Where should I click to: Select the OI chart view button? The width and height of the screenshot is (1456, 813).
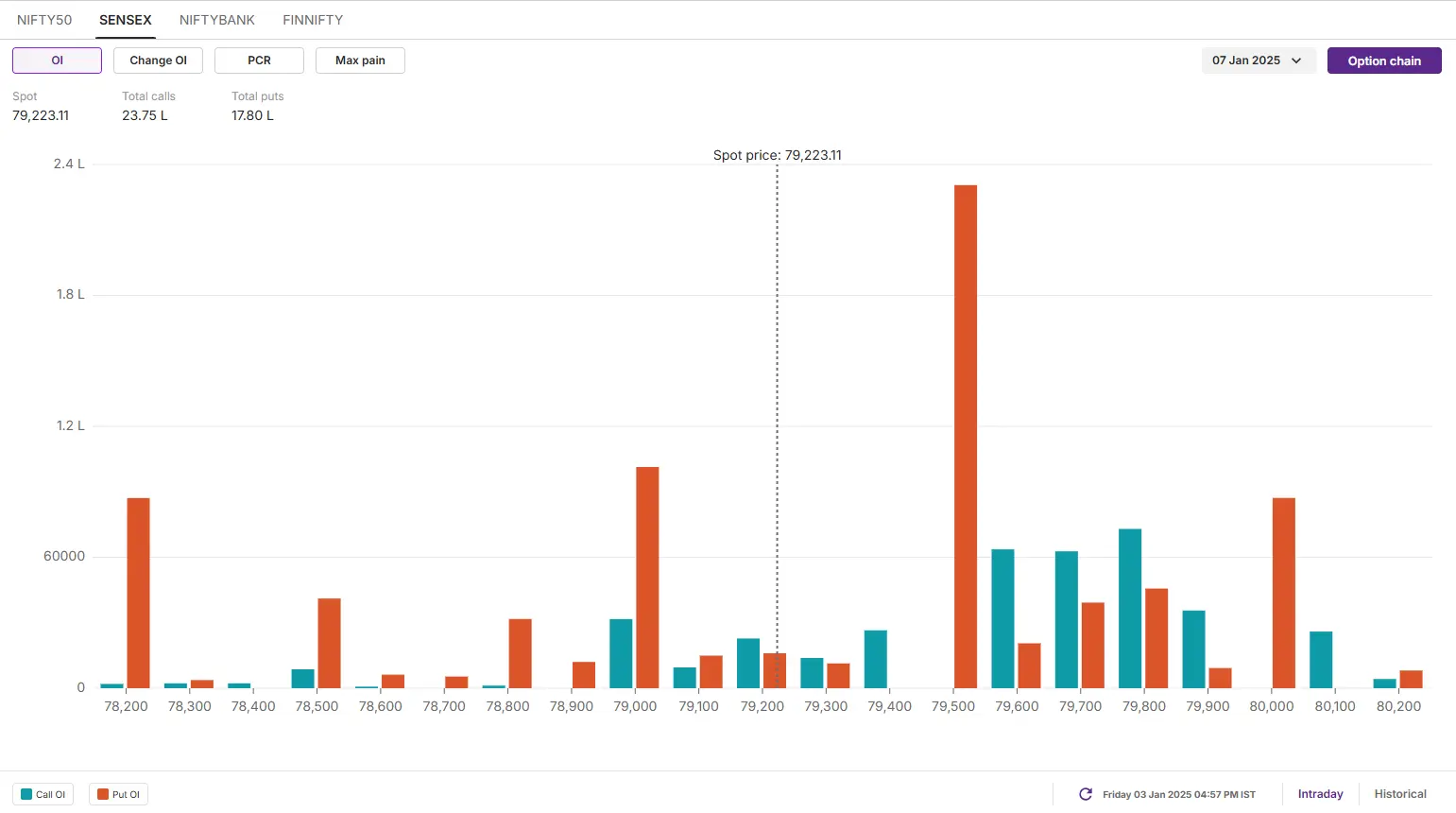pos(57,61)
